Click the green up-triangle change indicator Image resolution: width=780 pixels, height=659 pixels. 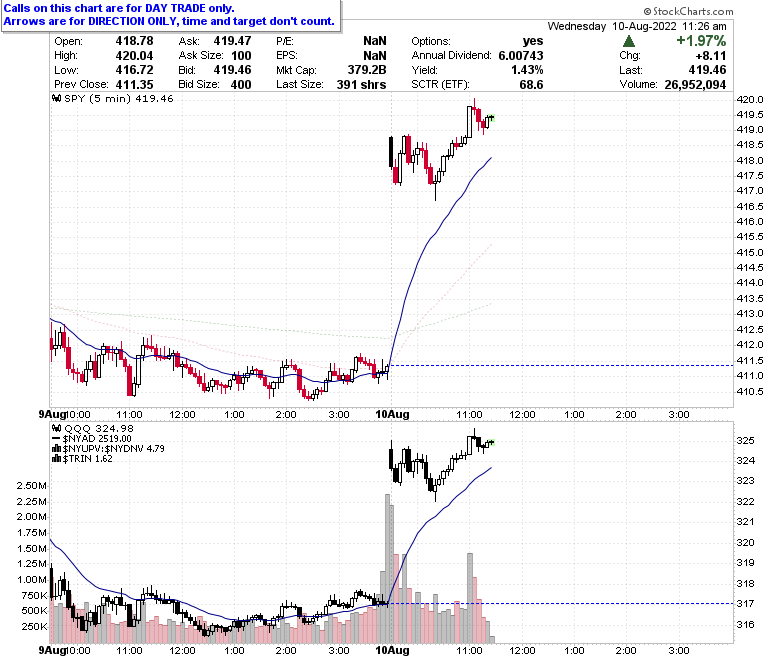pyautogui.click(x=629, y=41)
